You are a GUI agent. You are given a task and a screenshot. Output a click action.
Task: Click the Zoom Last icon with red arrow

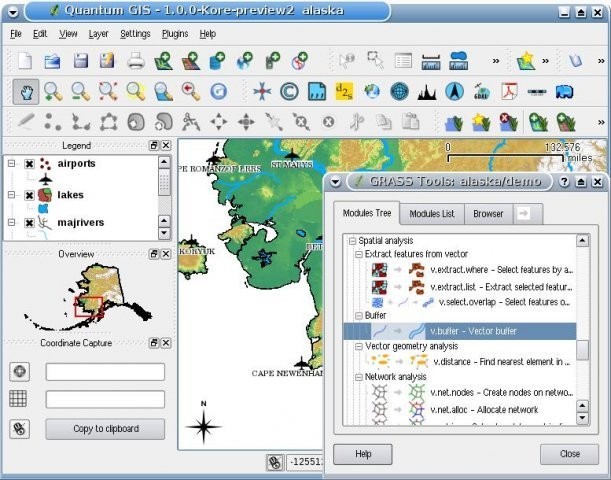pyautogui.click(x=191, y=92)
